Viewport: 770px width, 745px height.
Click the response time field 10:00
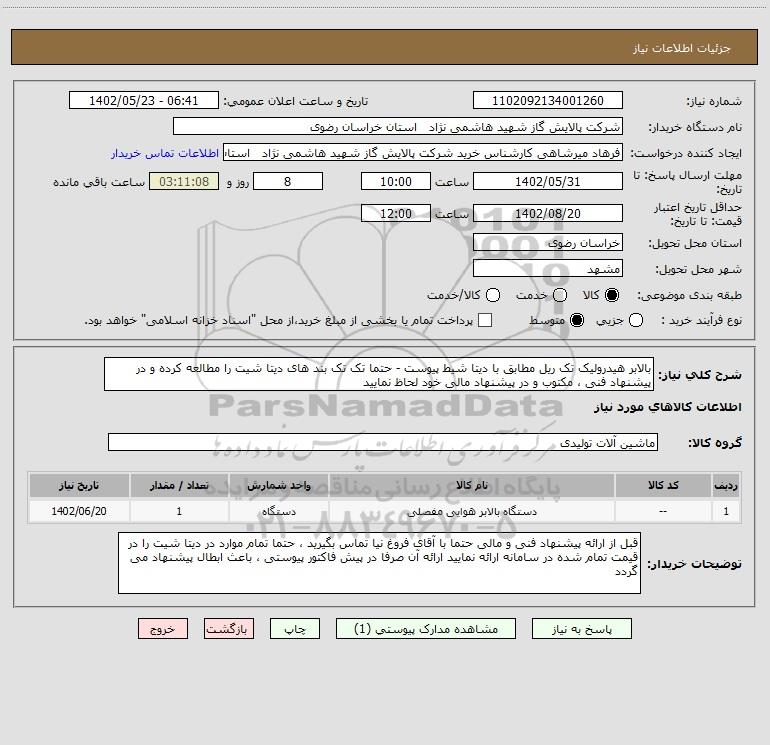[x=396, y=181]
